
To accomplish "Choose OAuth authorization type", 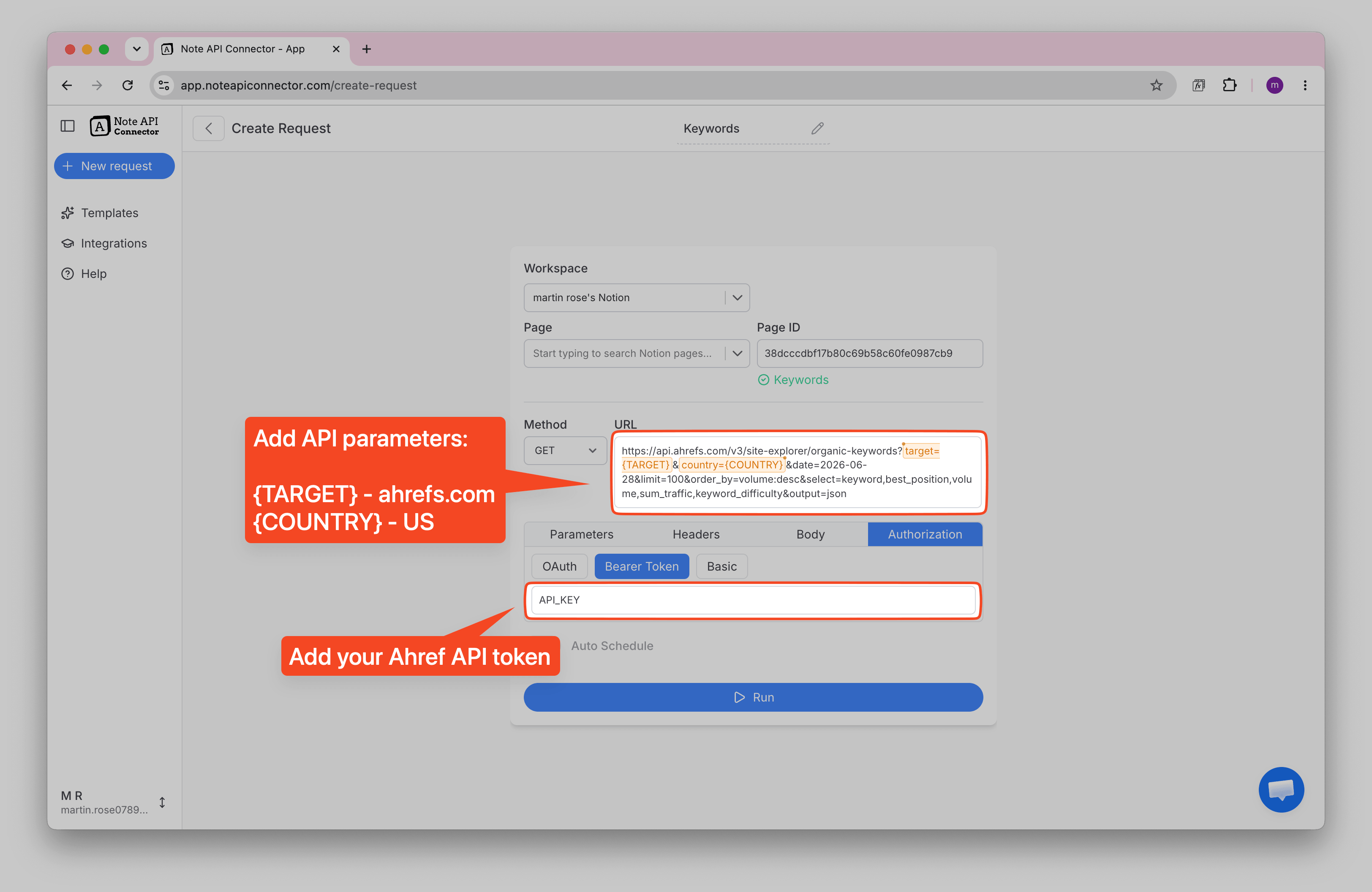I will (559, 566).
